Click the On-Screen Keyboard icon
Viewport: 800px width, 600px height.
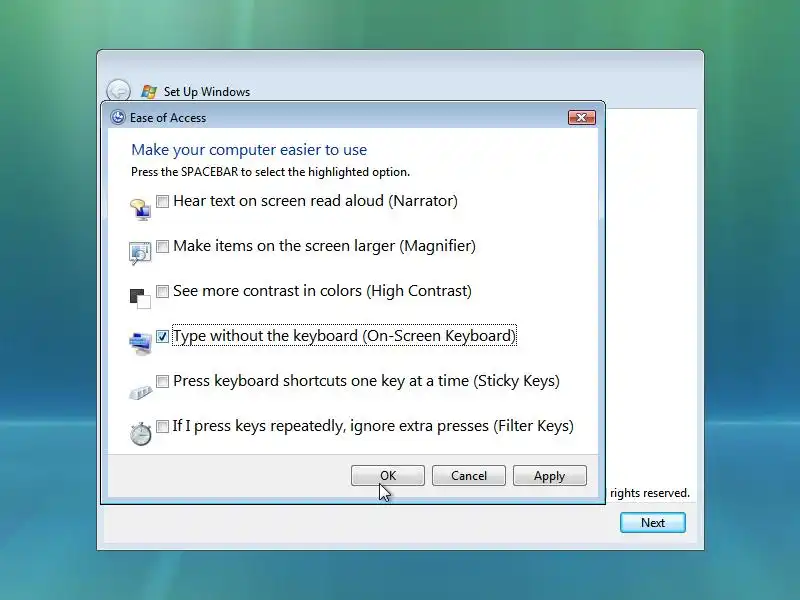(x=140, y=343)
